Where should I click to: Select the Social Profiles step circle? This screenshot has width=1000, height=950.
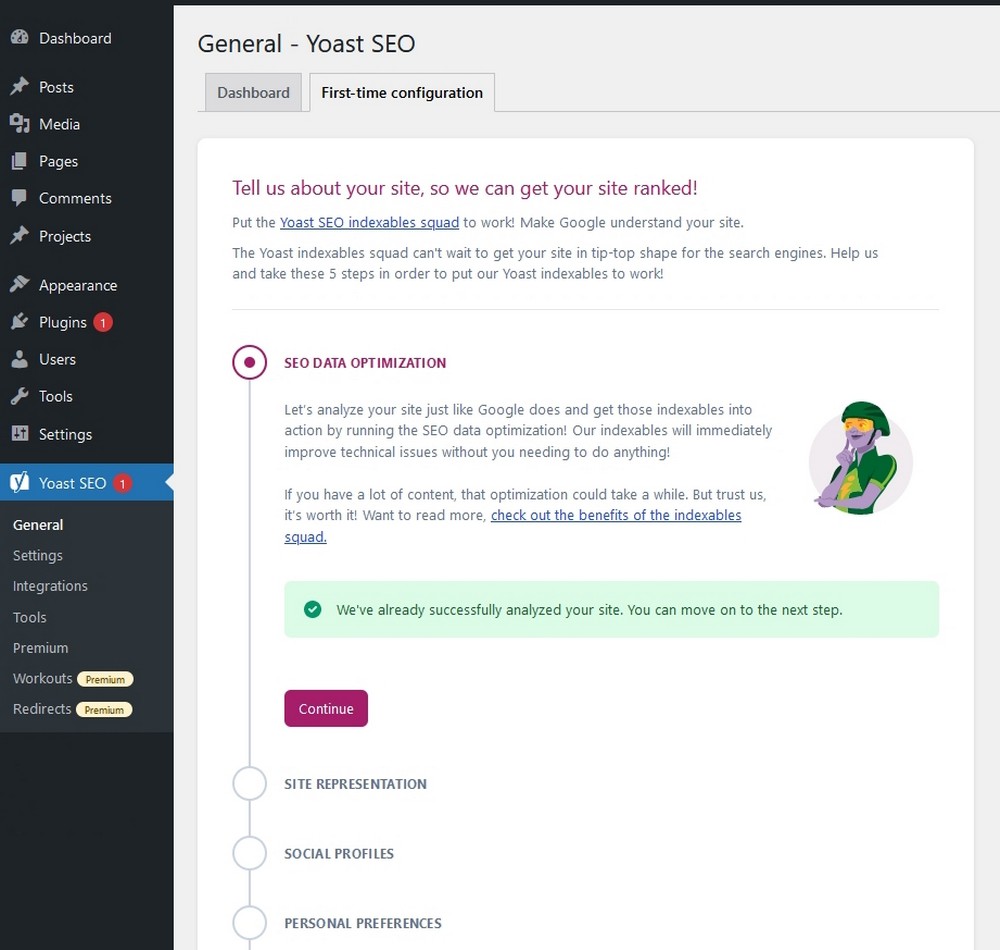(x=249, y=854)
